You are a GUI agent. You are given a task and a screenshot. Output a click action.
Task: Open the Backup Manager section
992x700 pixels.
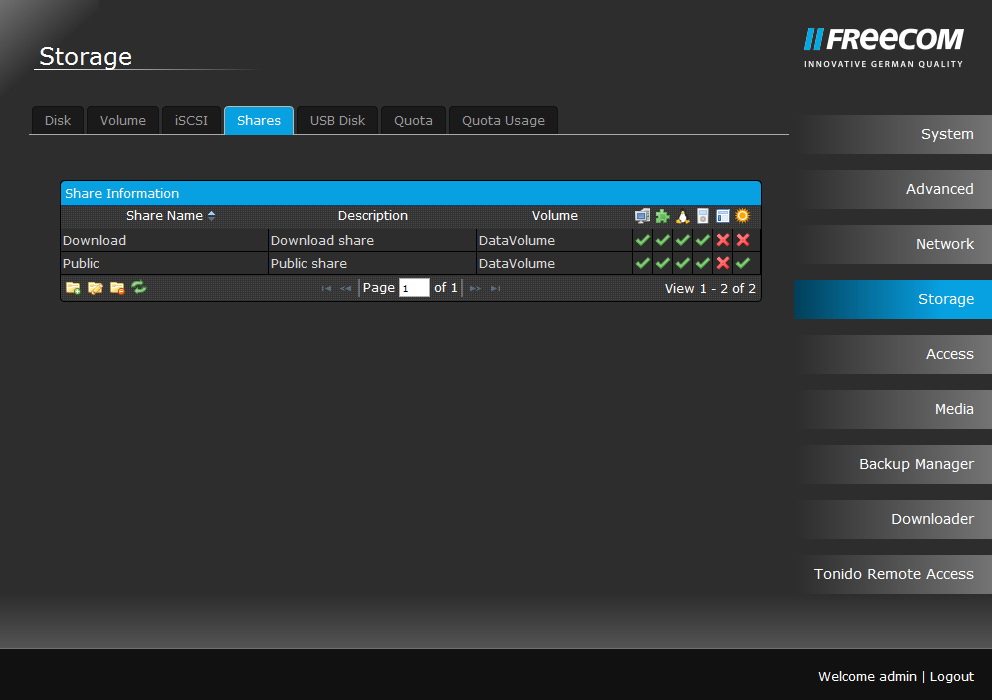[916, 464]
